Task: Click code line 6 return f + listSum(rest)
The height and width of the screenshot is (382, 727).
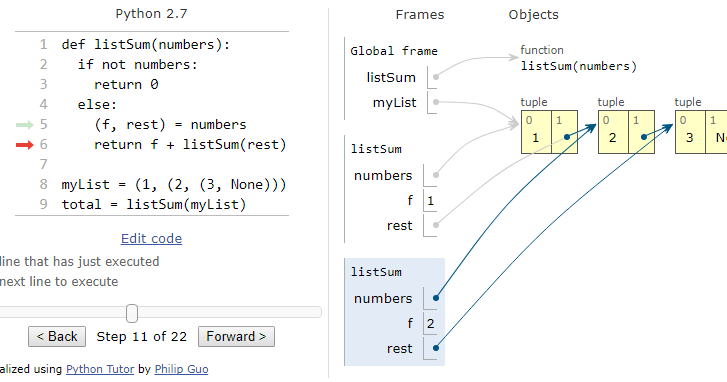Action: (x=190, y=144)
